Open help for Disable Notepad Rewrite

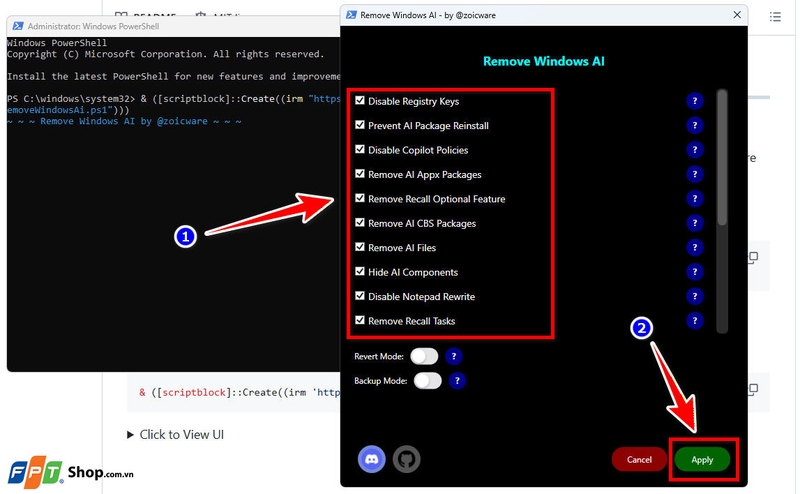pyautogui.click(x=694, y=297)
